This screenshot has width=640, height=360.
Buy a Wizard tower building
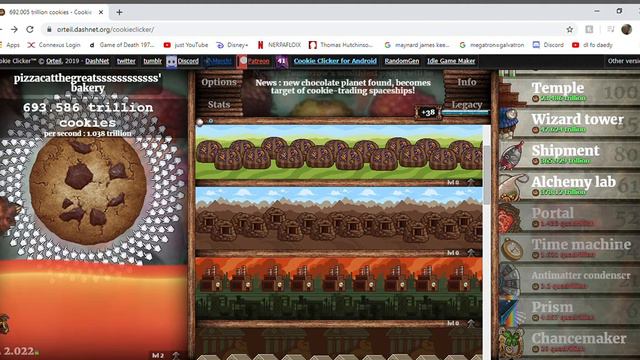pyautogui.click(x=569, y=123)
